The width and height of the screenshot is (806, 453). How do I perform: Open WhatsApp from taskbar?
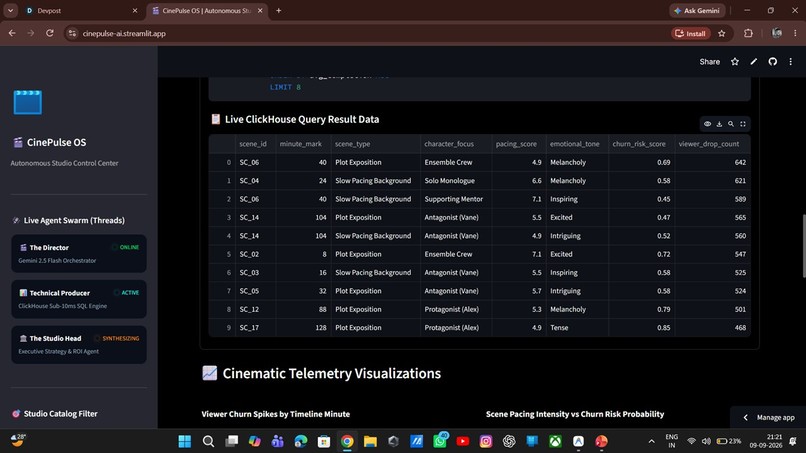tap(440, 441)
